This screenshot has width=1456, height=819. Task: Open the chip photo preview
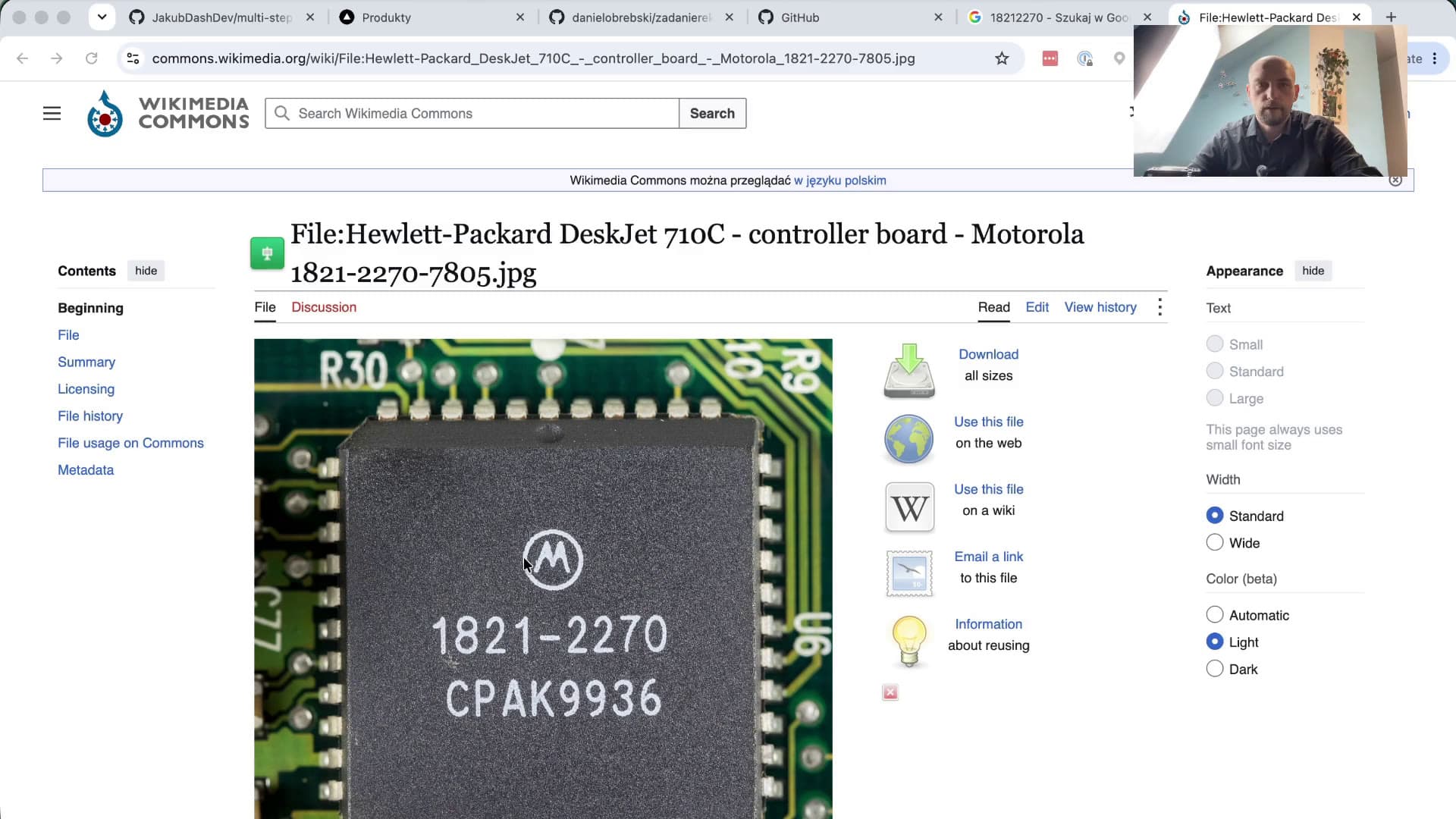543,579
